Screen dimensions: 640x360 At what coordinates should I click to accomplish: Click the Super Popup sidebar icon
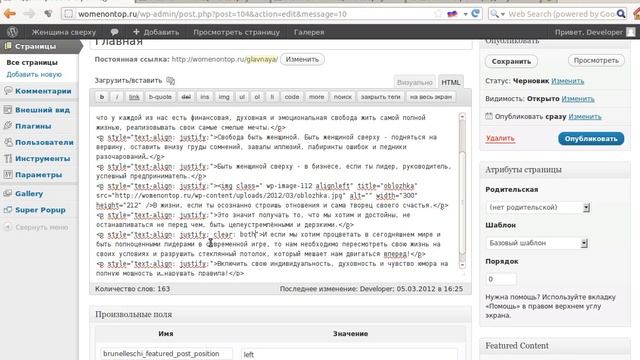8,210
